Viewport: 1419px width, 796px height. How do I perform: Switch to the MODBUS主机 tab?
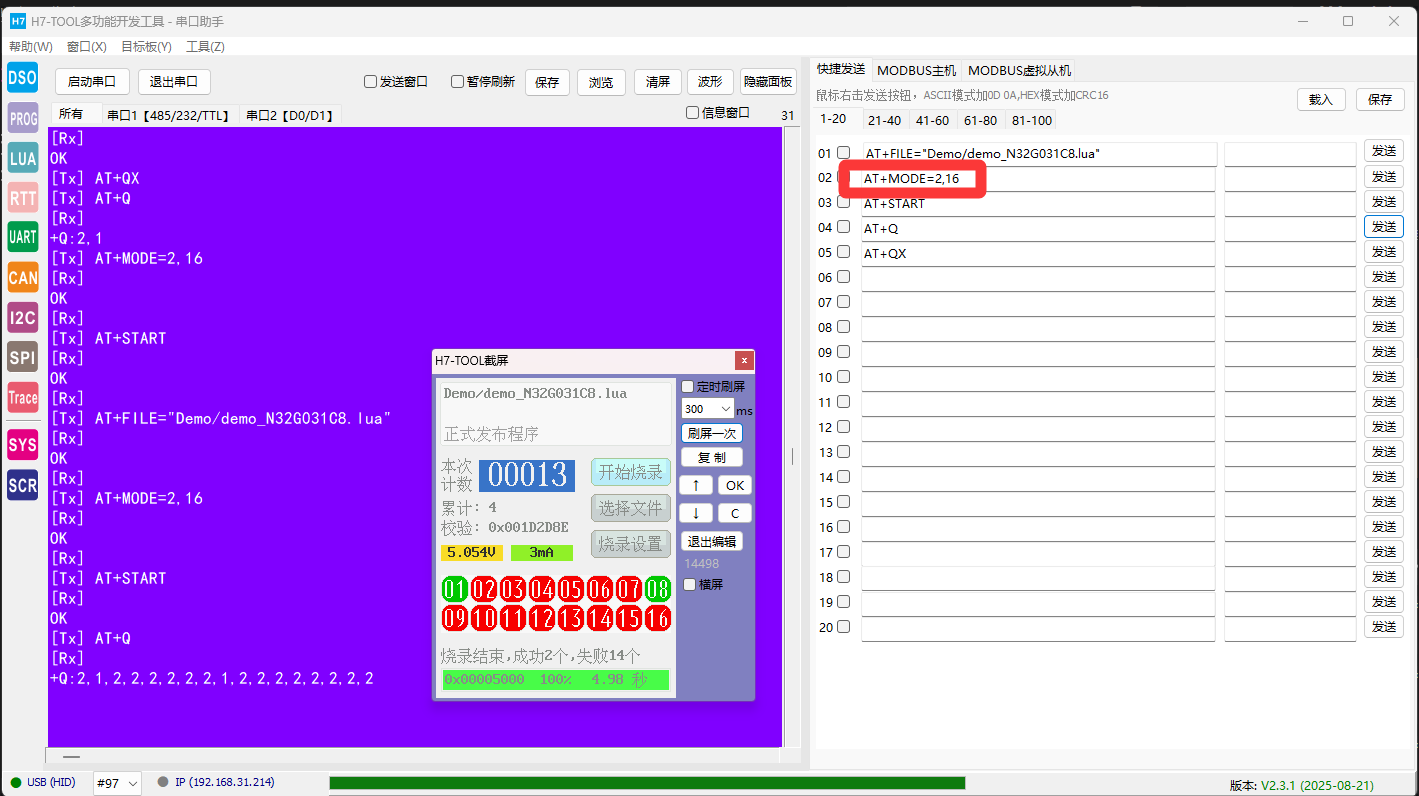tap(916, 70)
